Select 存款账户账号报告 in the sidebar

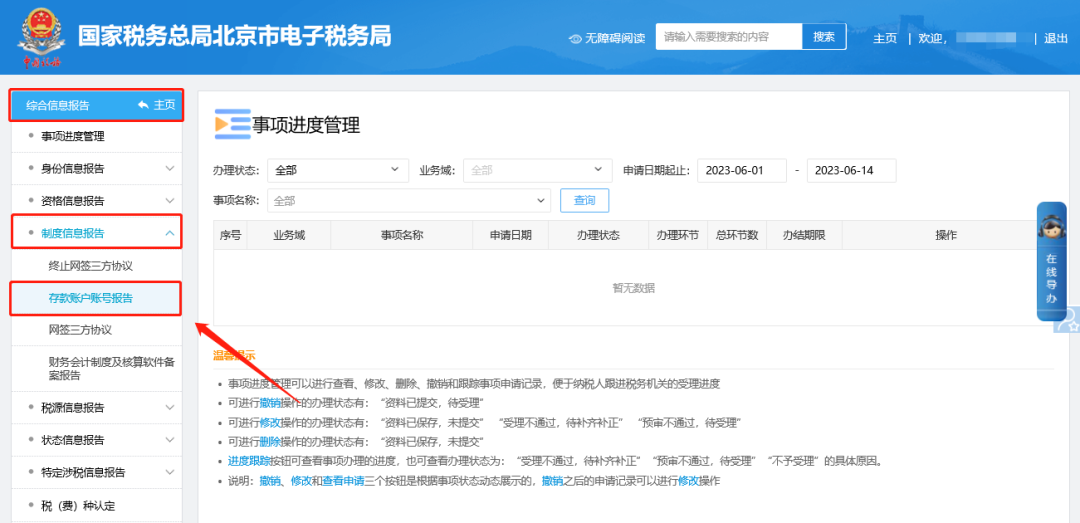click(x=90, y=298)
